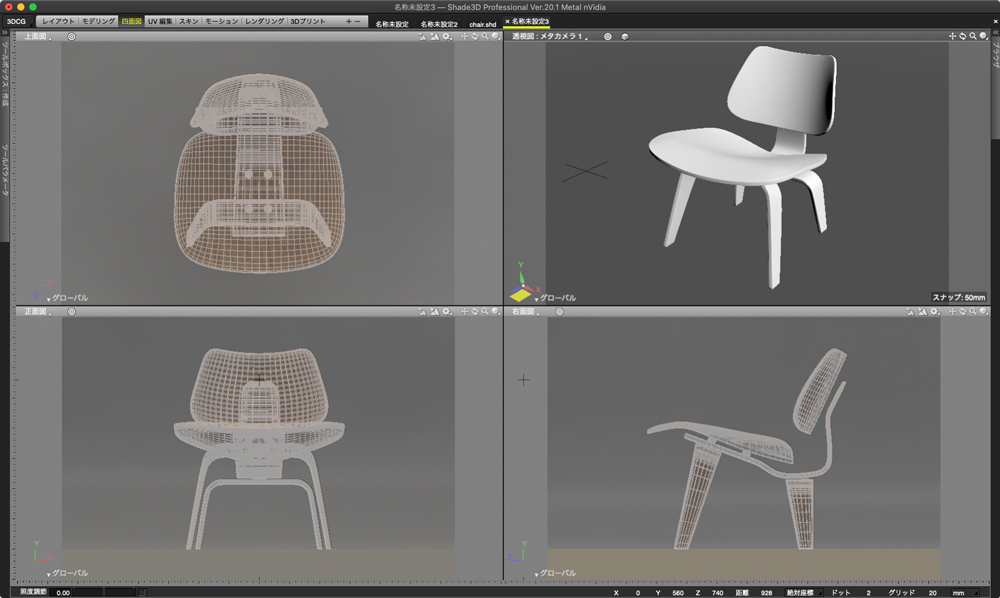The width and height of the screenshot is (1000, 598).
Task: Switch to the 名称未設定2 document tab
Action: click(x=439, y=24)
